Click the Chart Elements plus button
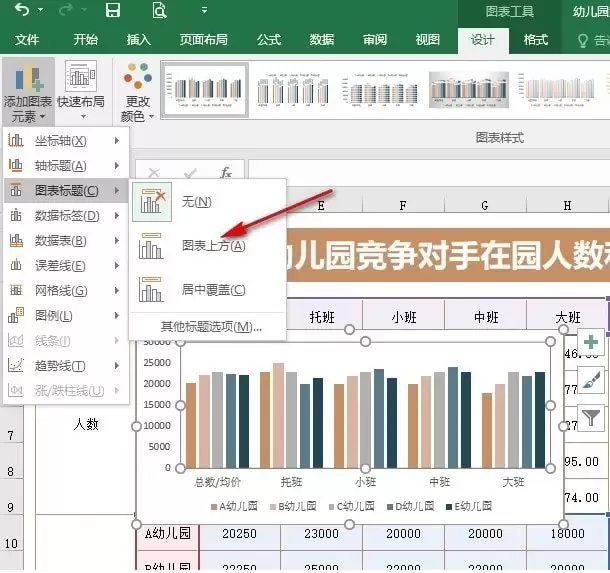This screenshot has width=610, height=573. (x=591, y=343)
